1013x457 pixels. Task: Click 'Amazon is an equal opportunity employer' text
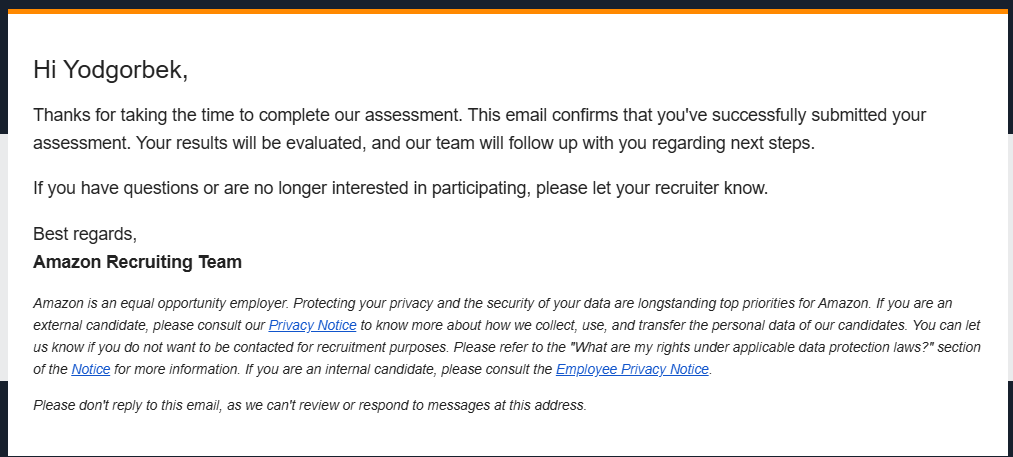coord(162,303)
